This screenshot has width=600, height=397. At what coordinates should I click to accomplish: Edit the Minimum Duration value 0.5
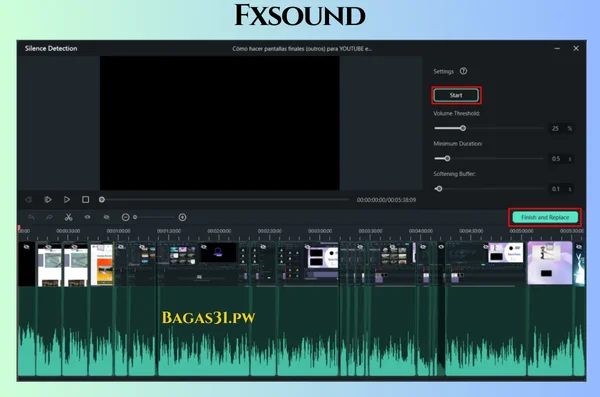coord(556,158)
